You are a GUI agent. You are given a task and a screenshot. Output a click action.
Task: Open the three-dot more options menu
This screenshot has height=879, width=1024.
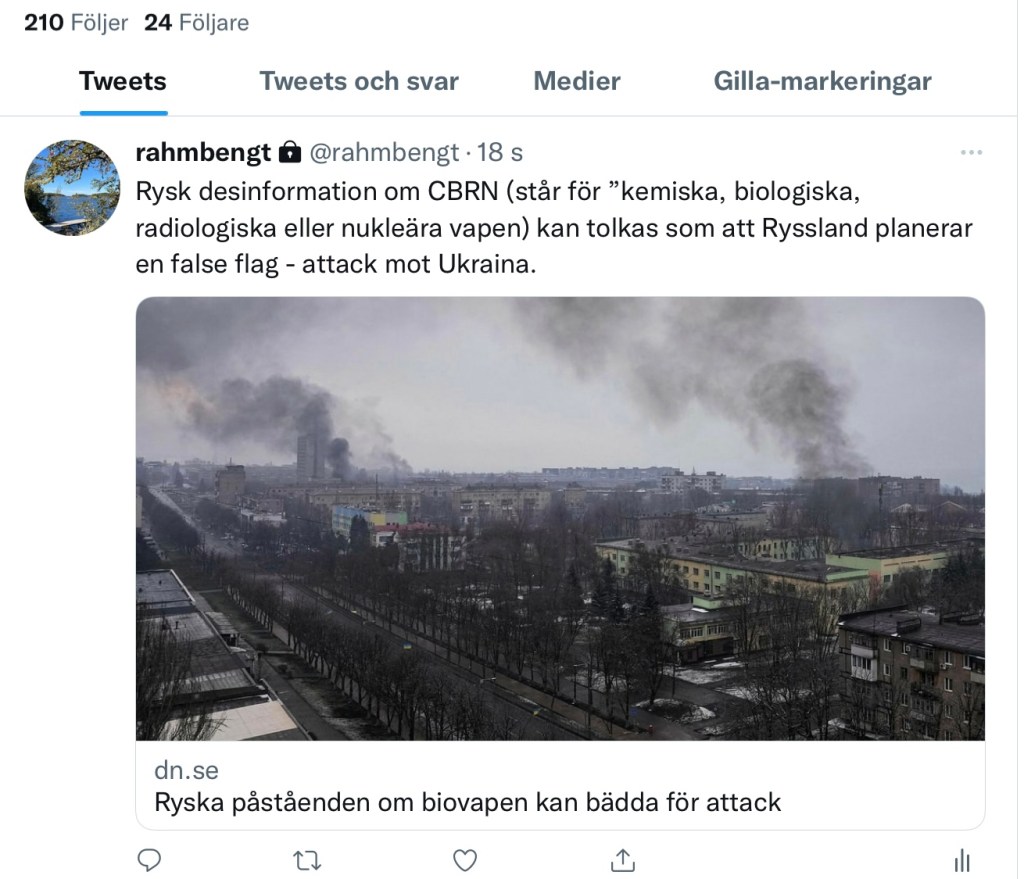971,153
